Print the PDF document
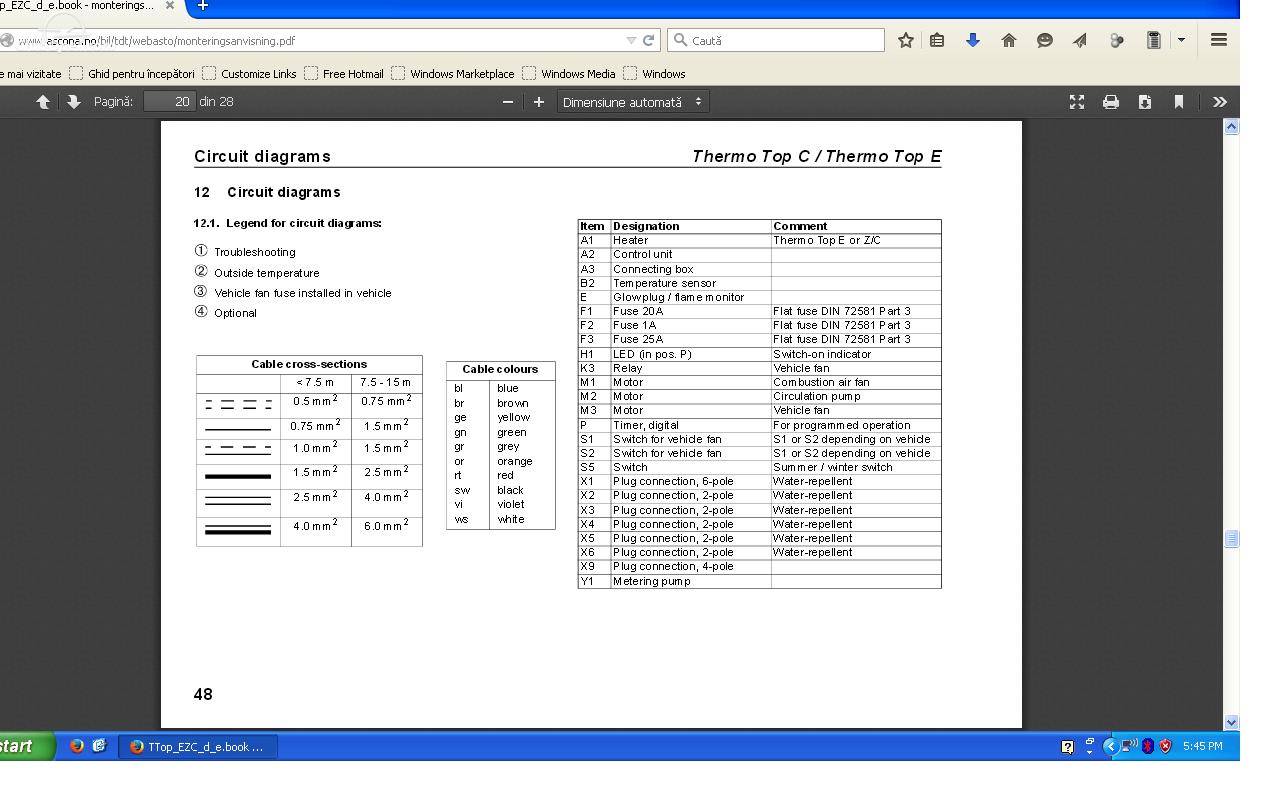This screenshot has height=800, width=1280. point(1111,102)
